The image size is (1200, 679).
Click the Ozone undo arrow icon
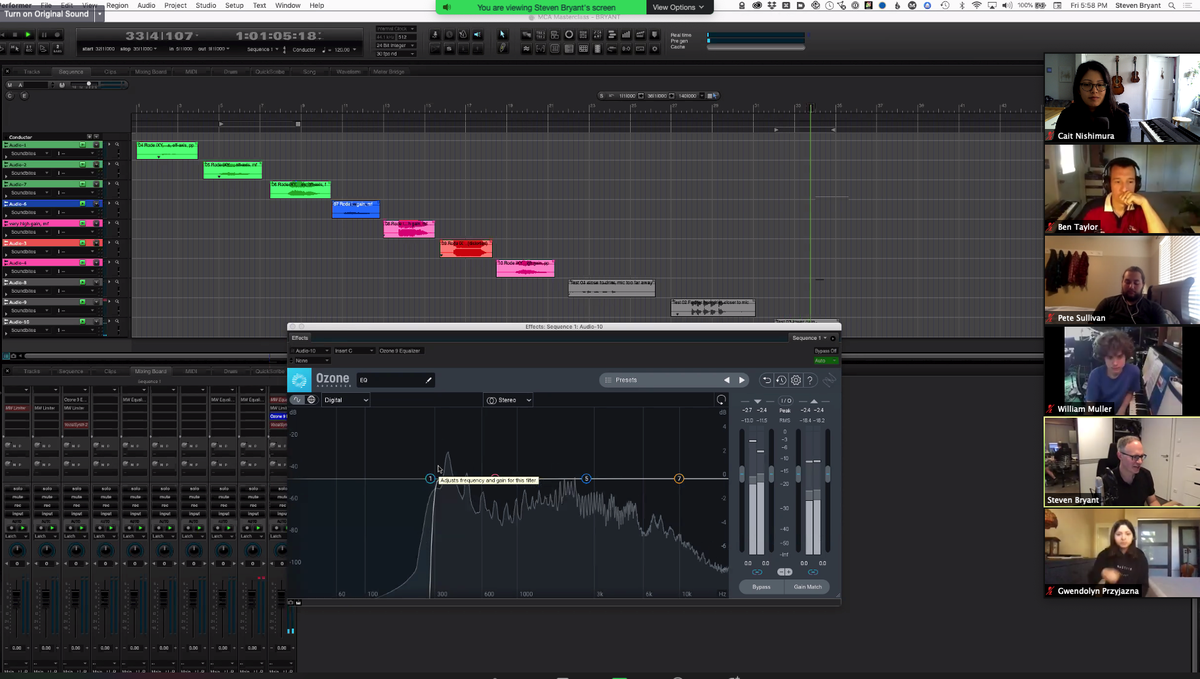[x=767, y=380]
